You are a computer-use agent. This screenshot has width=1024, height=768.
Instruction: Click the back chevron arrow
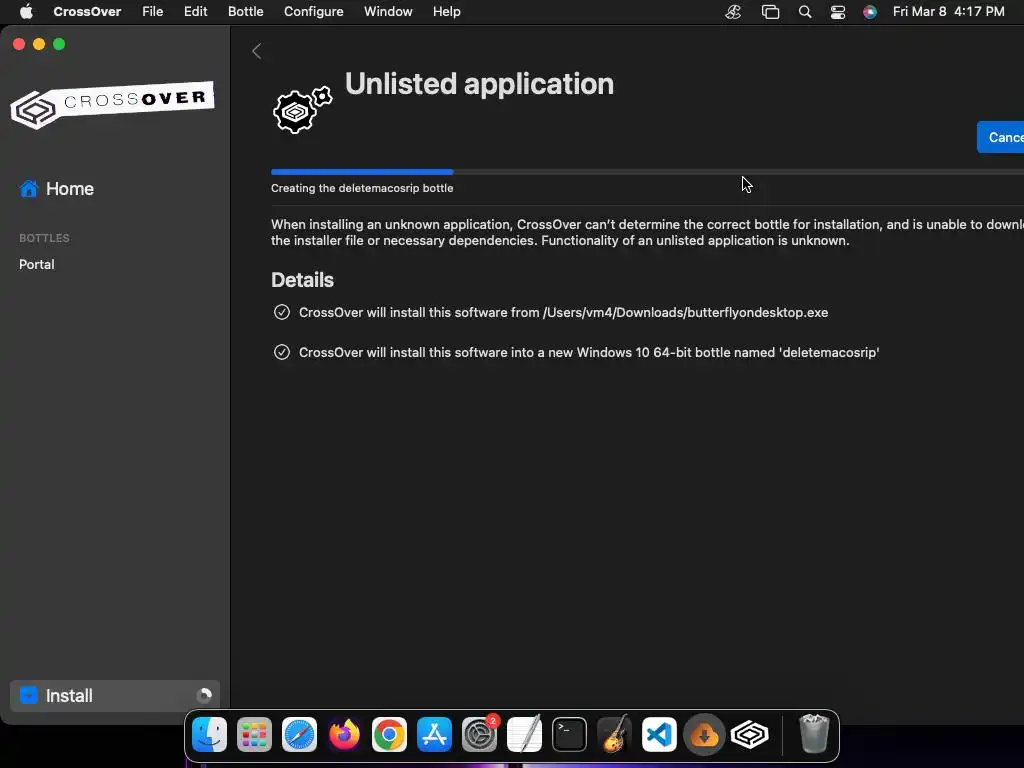(257, 51)
